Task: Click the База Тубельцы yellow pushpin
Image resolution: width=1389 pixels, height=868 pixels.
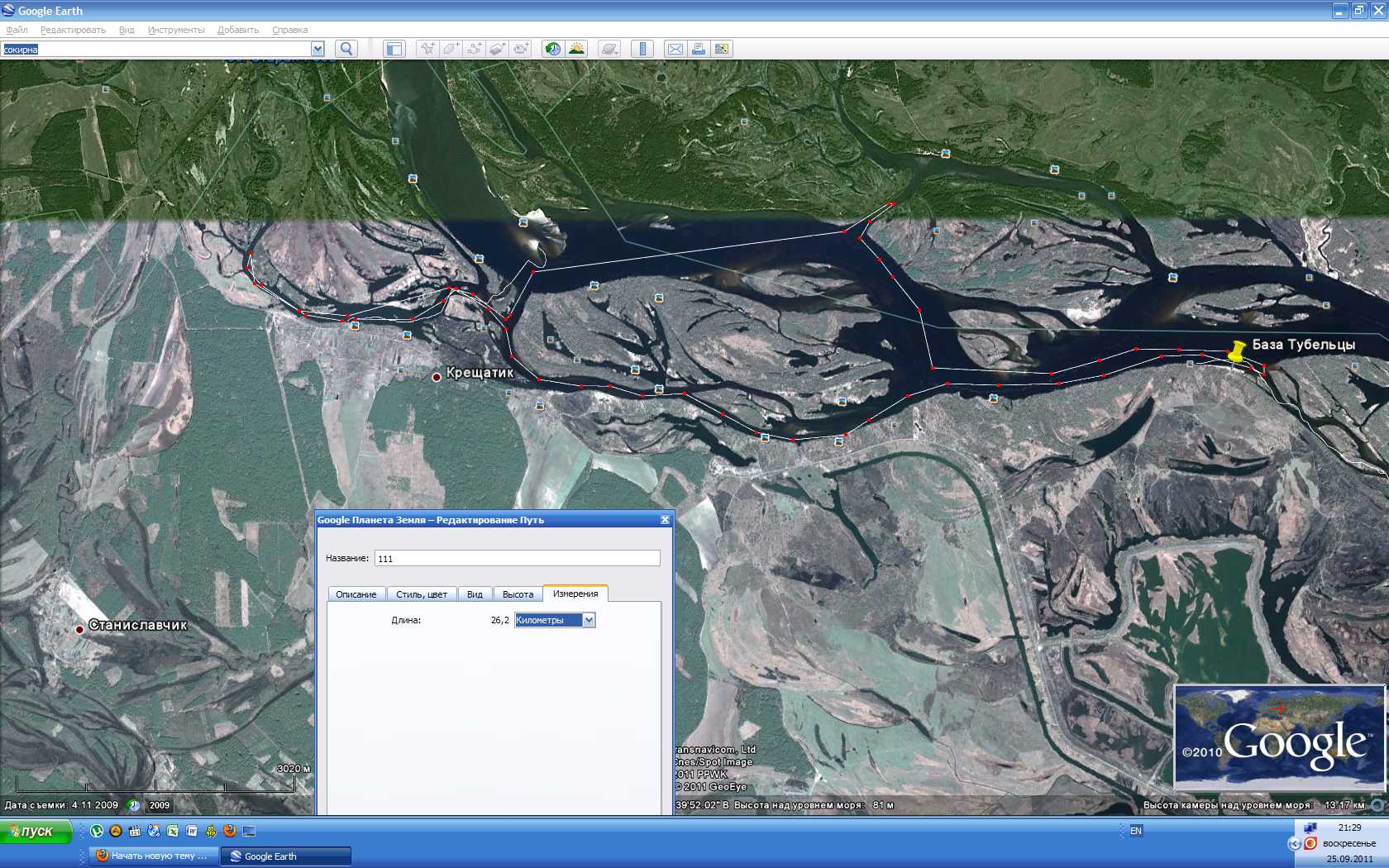Action: [x=1236, y=351]
